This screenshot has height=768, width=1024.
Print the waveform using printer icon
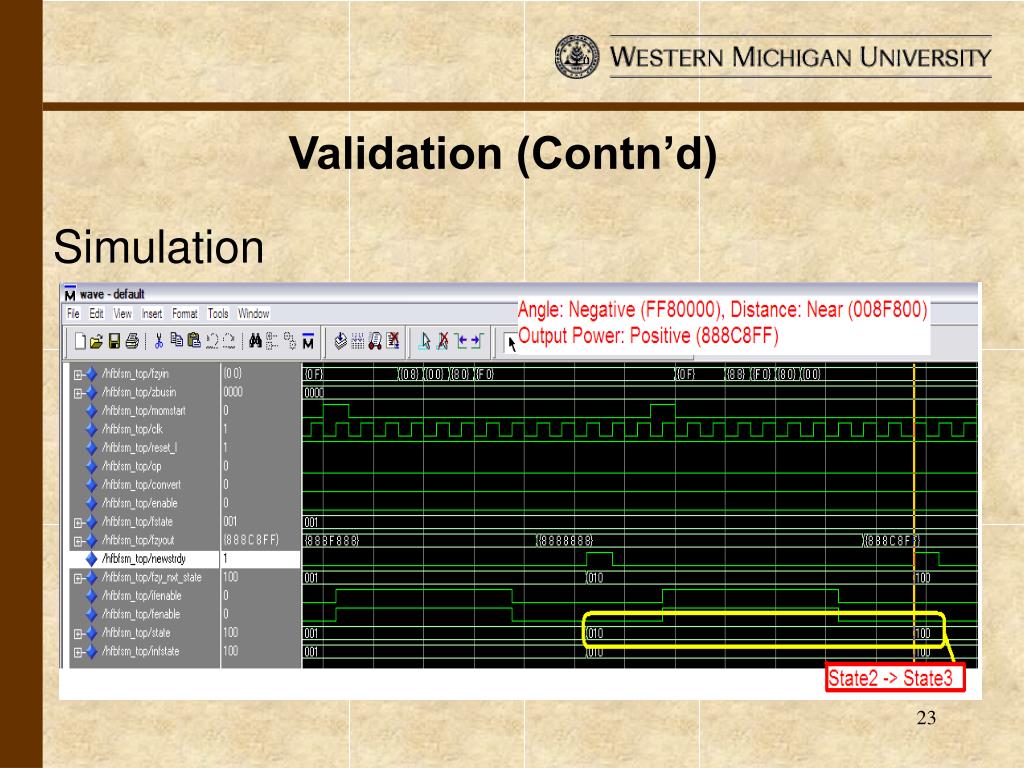[x=132, y=341]
